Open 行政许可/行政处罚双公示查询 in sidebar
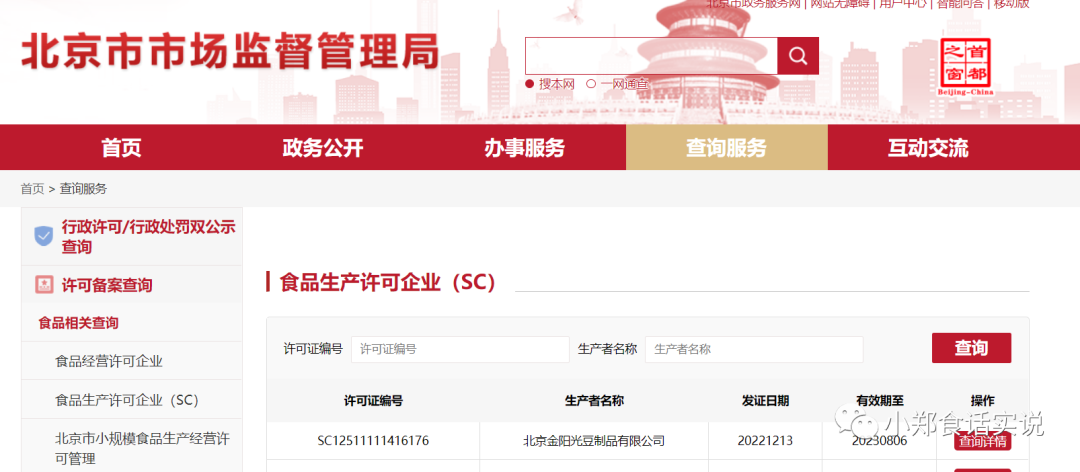This screenshot has height=472, width=1080. pyautogui.click(x=149, y=236)
